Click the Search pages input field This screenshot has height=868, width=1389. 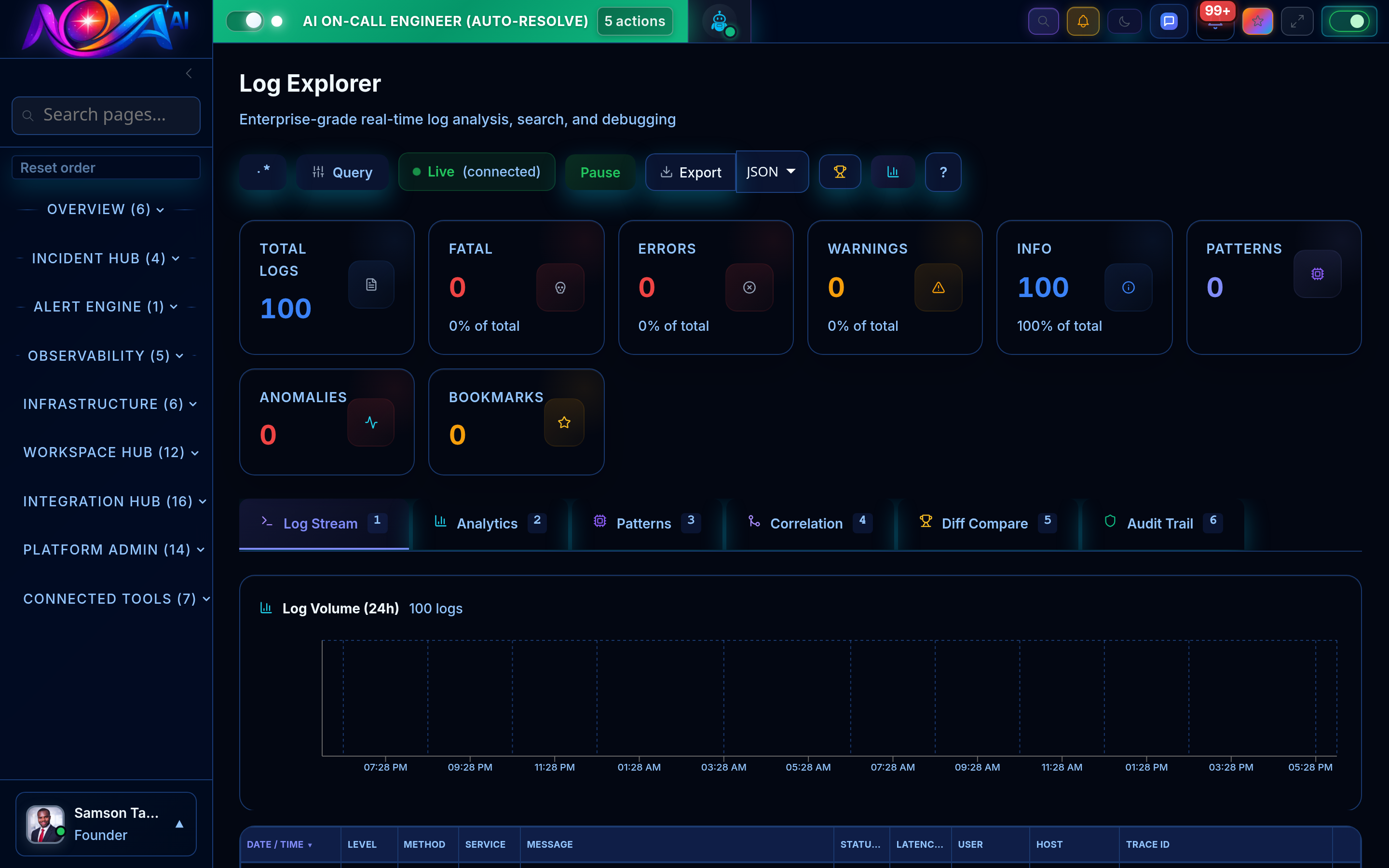tap(106, 115)
